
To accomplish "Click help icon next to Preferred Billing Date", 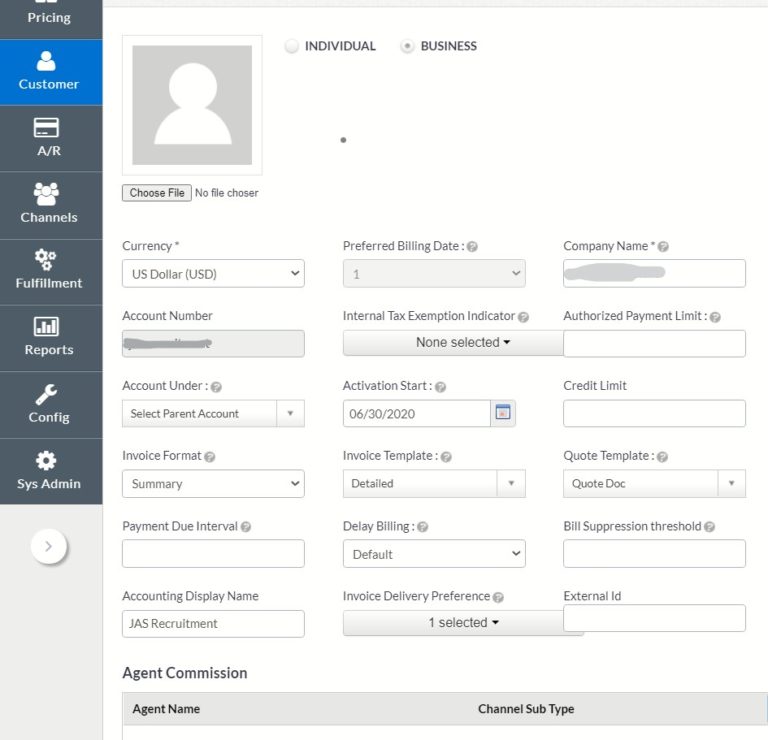I will 472,247.
